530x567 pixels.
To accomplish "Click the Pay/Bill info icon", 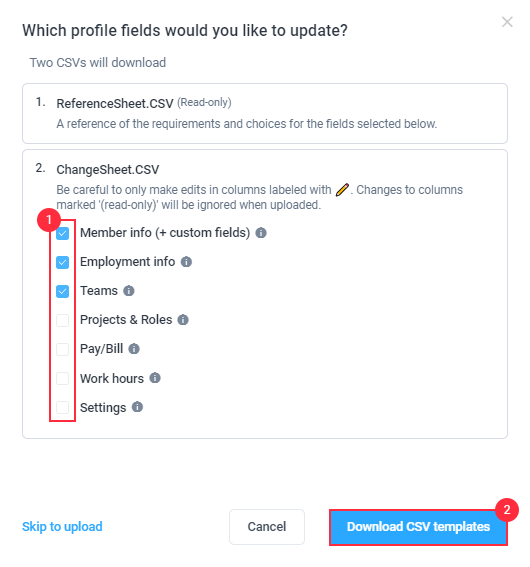I will tap(134, 349).
